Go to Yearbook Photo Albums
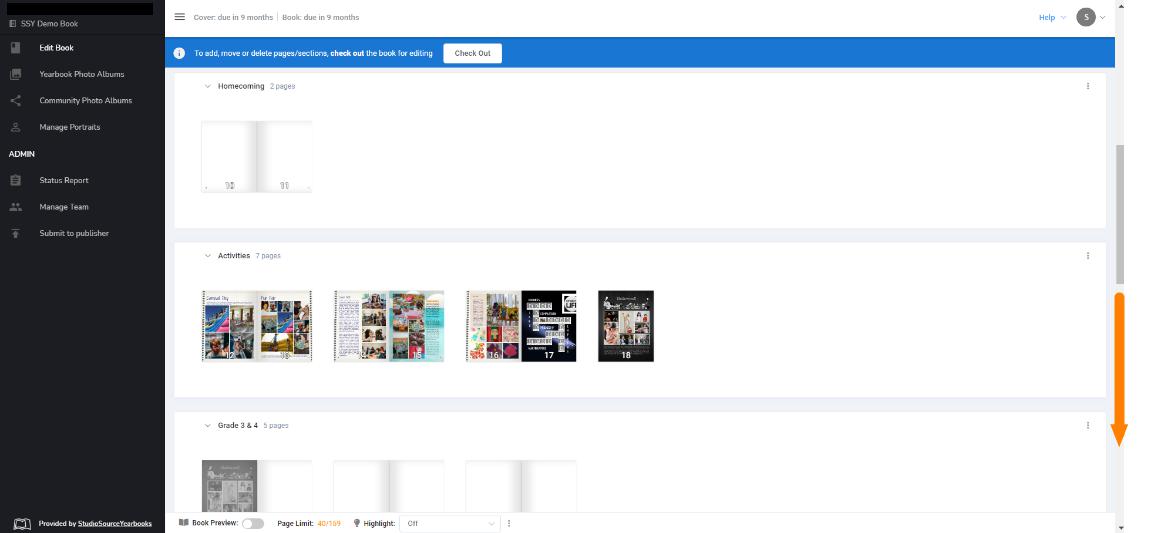This screenshot has width=1150, height=533. tap(82, 74)
